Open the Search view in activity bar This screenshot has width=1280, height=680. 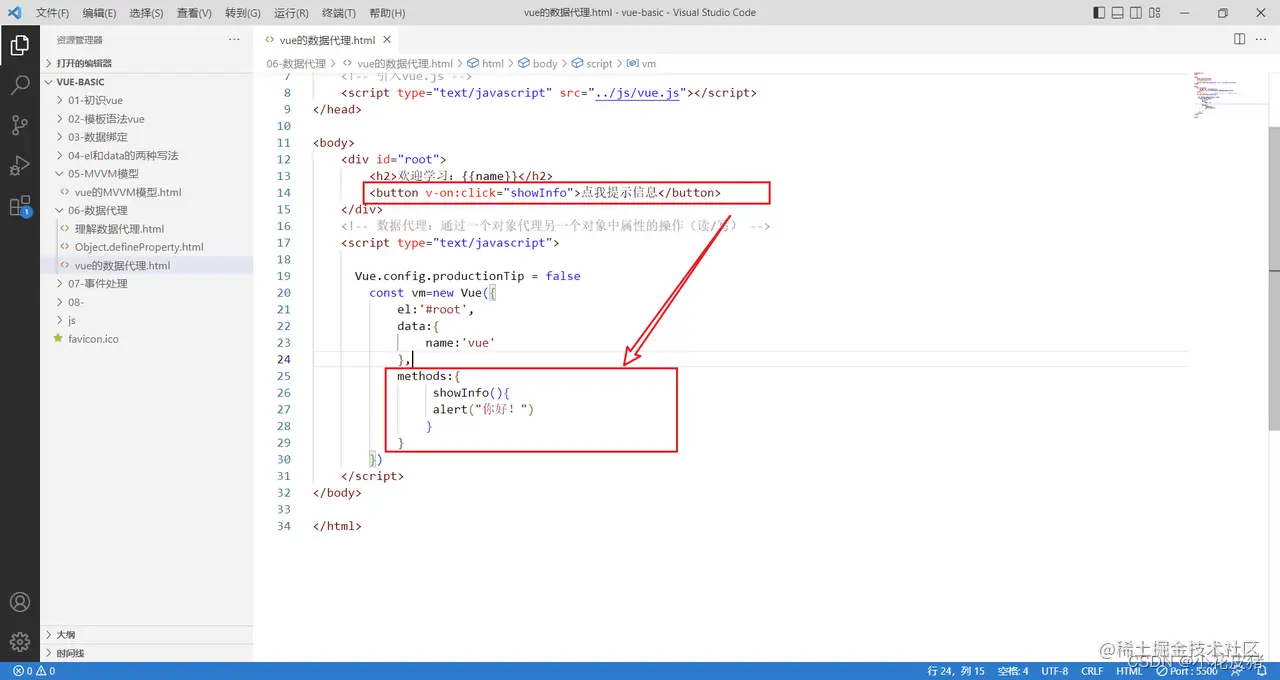click(19, 85)
